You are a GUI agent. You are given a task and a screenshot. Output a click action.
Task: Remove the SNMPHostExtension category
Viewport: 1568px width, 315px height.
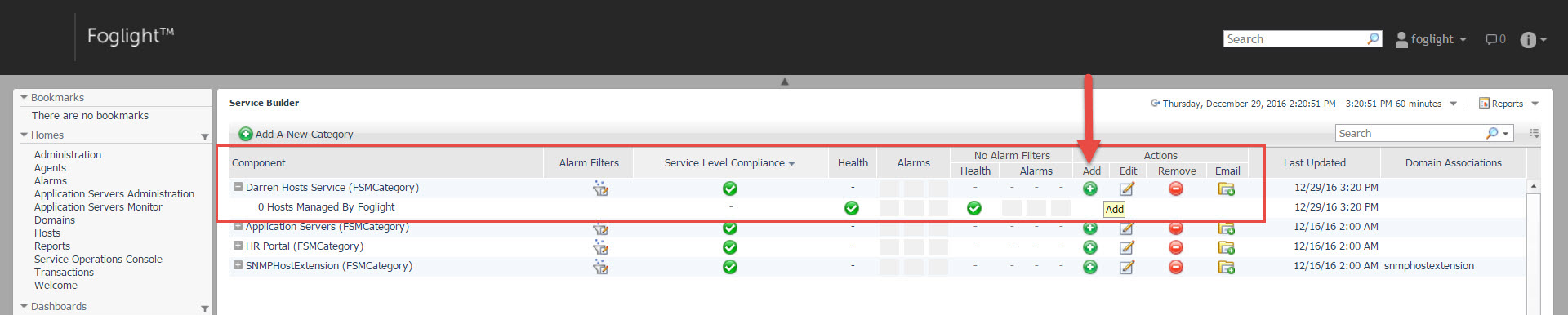click(1176, 267)
